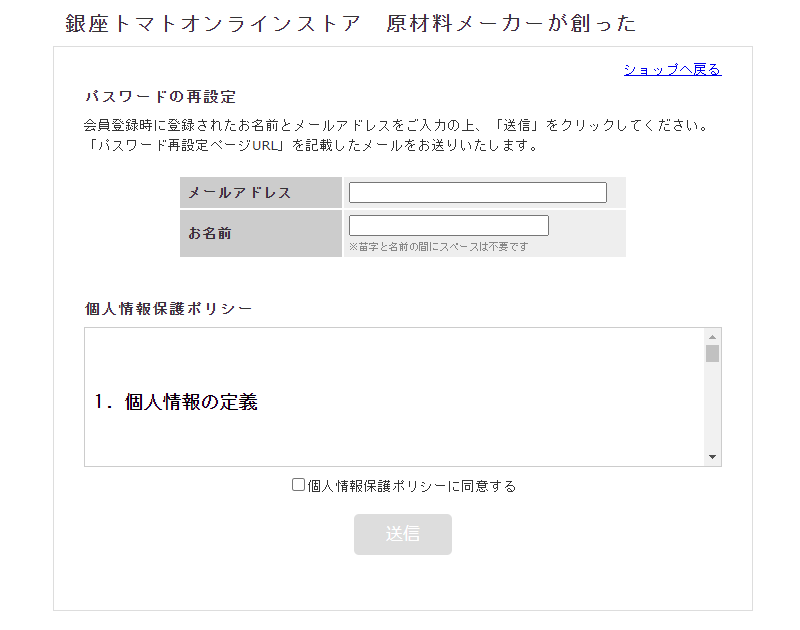The width and height of the screenshot is (800, 630).
Task: Click the policy scrollbar thumb
Action: [x=712, y=353]
